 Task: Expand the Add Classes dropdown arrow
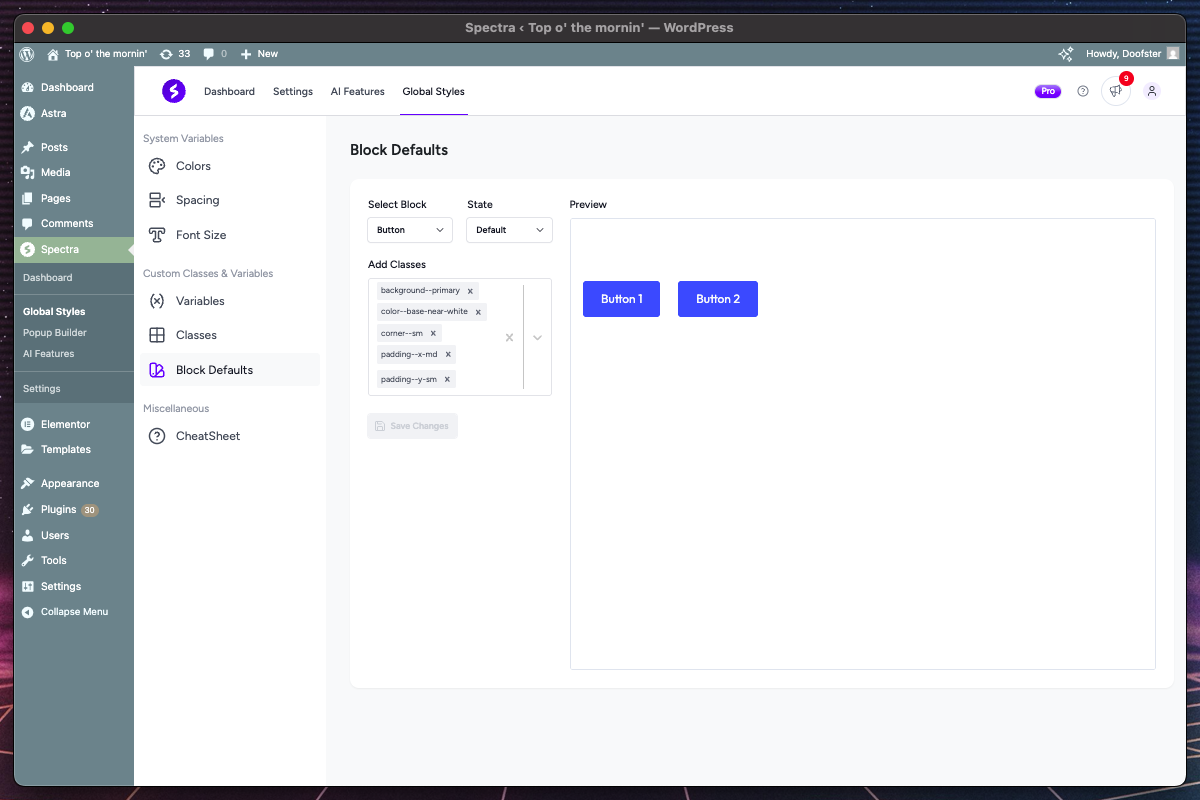point(537,338)
